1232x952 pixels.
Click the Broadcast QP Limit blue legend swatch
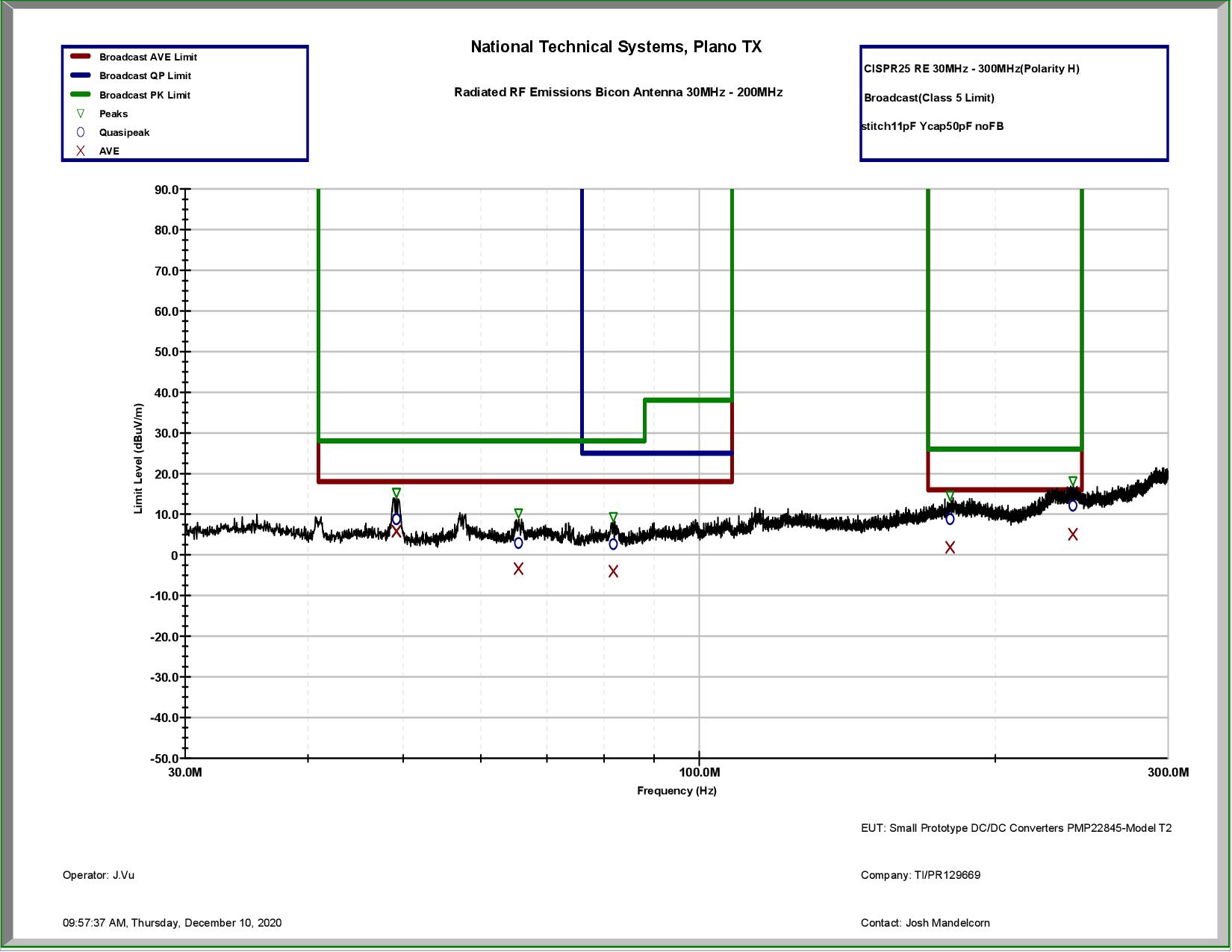tap(81, 75)
